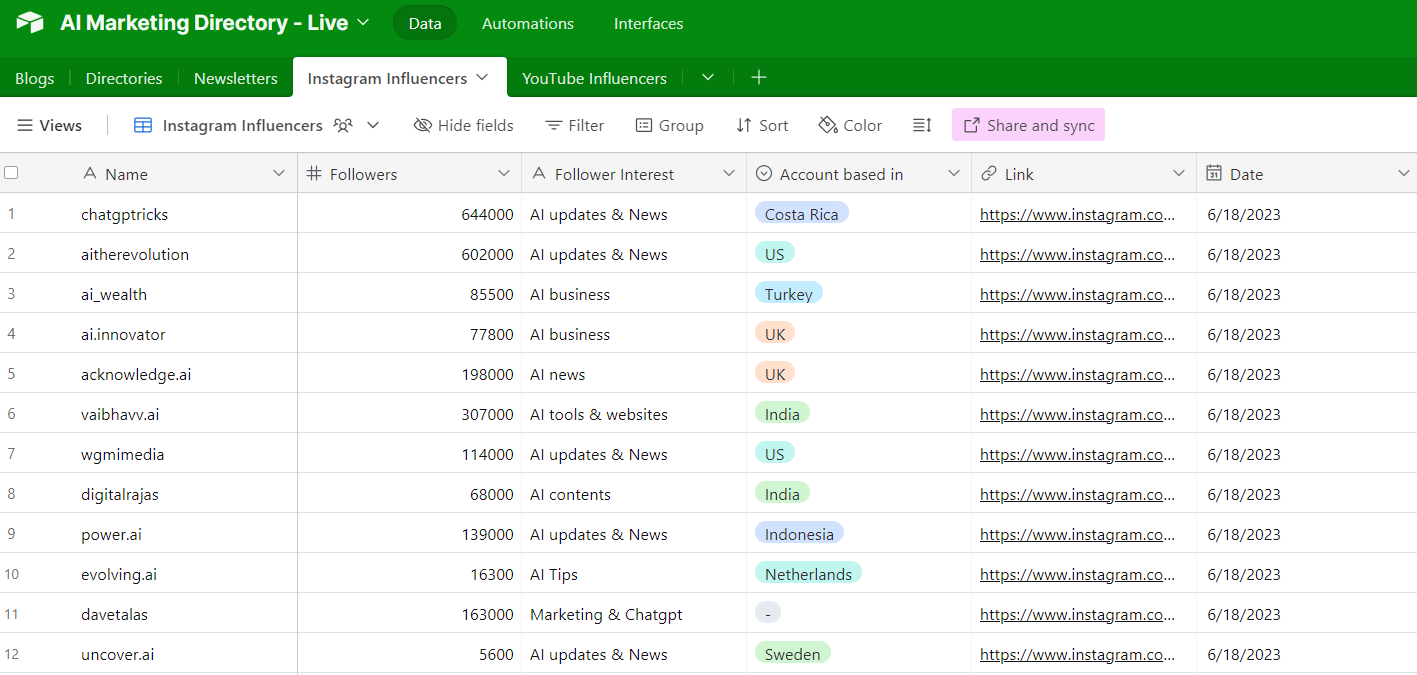Click the Group records icon
Viewport: 1417px width, 675px height.
[644, 125]
